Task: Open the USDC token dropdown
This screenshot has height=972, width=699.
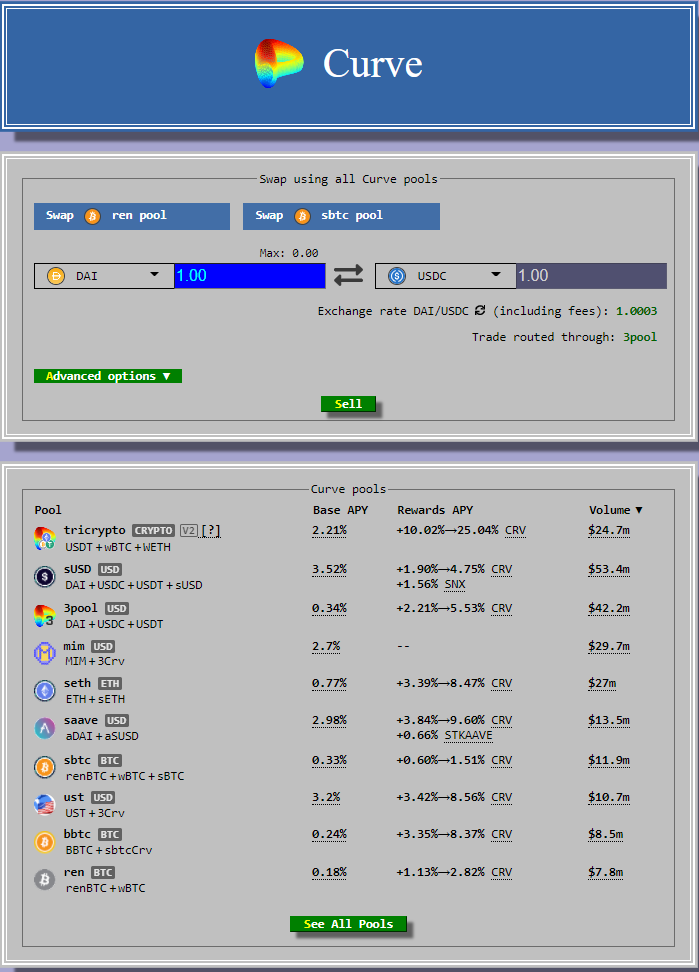Action: pos(446,276)
